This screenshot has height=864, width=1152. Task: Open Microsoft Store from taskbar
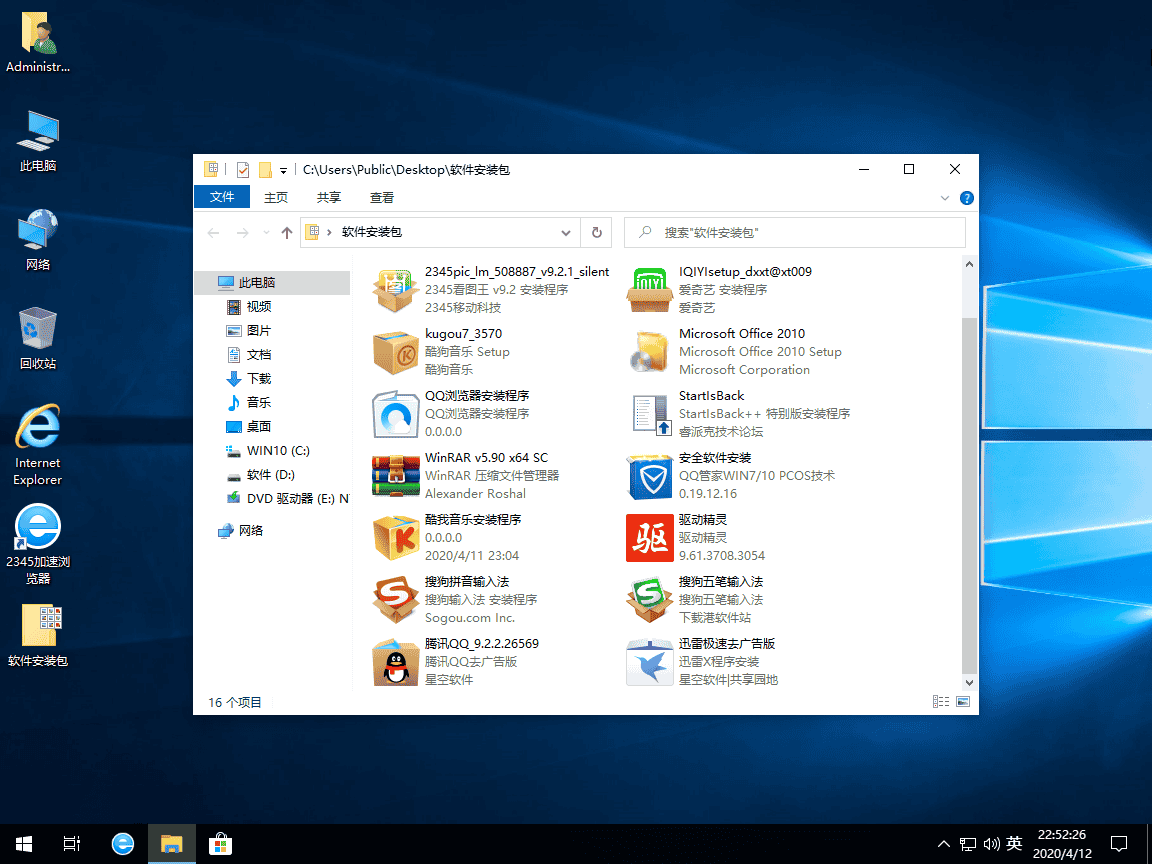[x=220, y=843]
